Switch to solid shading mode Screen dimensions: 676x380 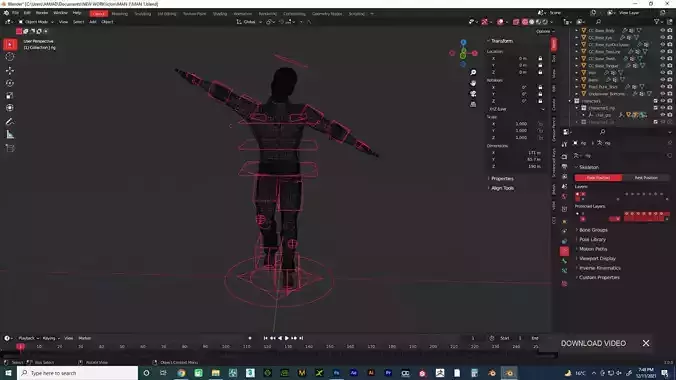tap(532, 22)
